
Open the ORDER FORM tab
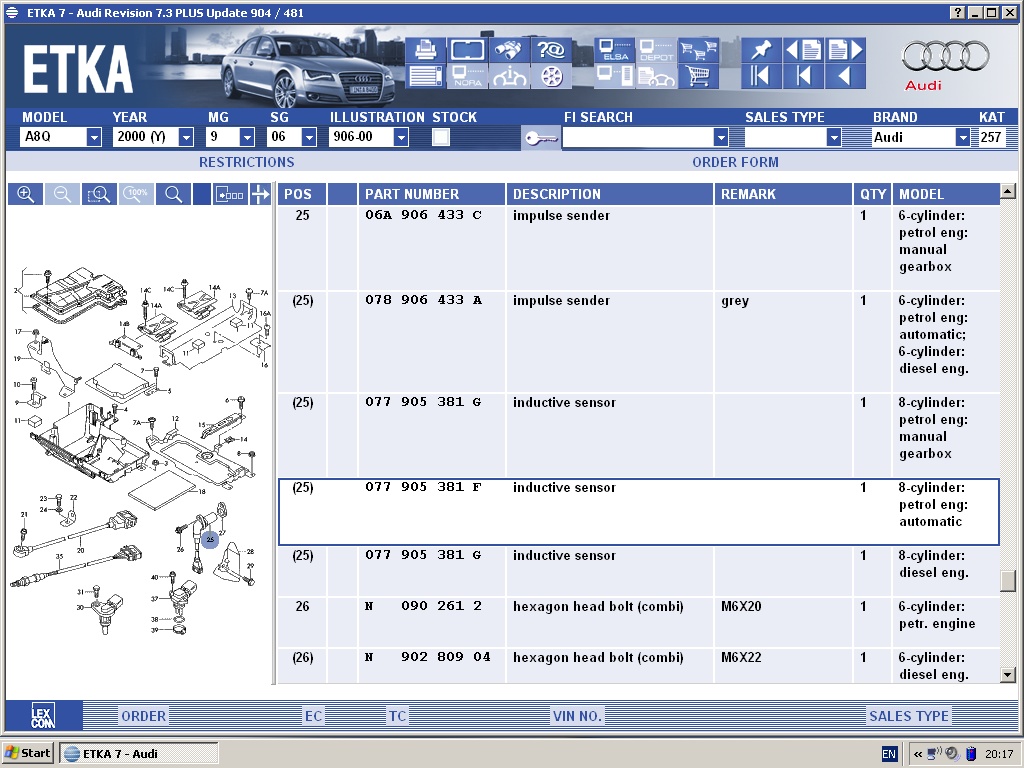735,162
